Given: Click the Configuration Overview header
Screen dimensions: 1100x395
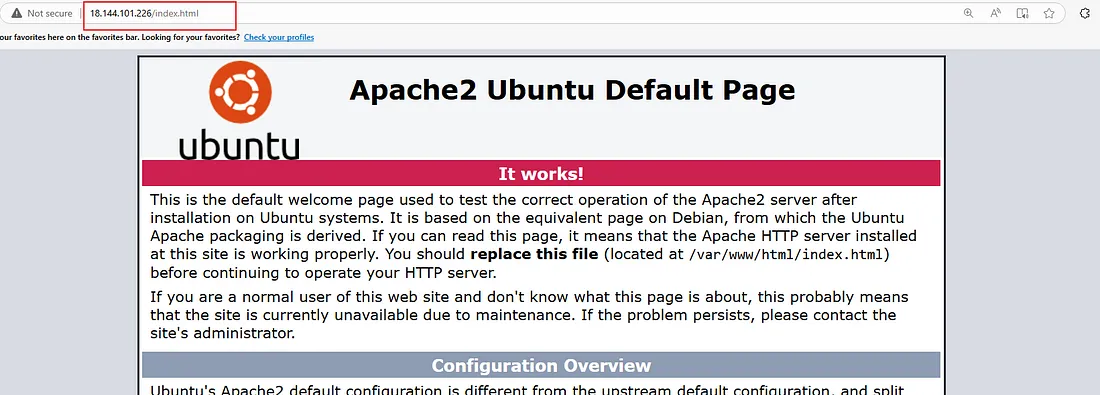Looking at the screenshot, I should (541, 366).
